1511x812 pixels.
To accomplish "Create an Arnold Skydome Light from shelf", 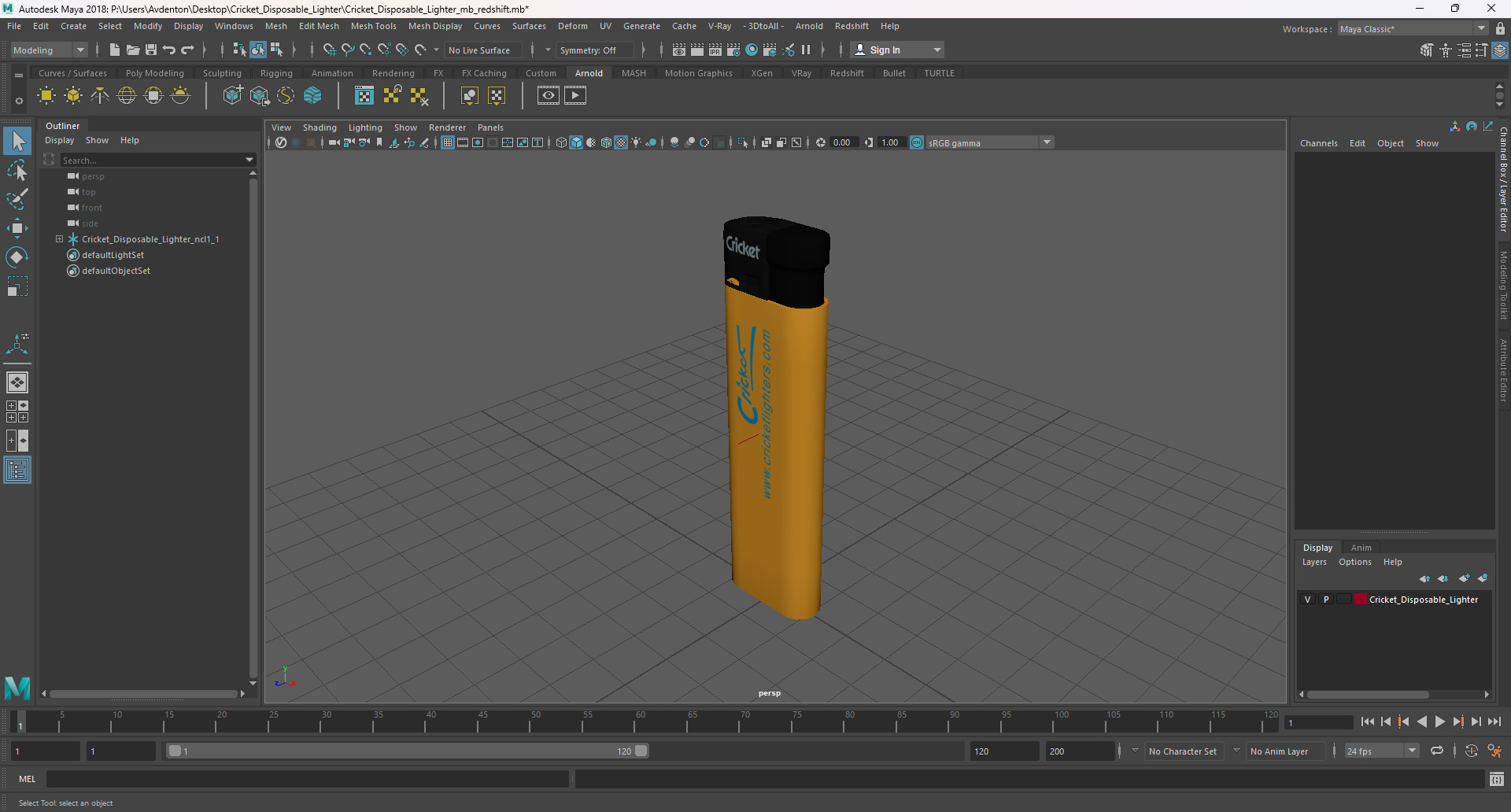I will (127, 96).
